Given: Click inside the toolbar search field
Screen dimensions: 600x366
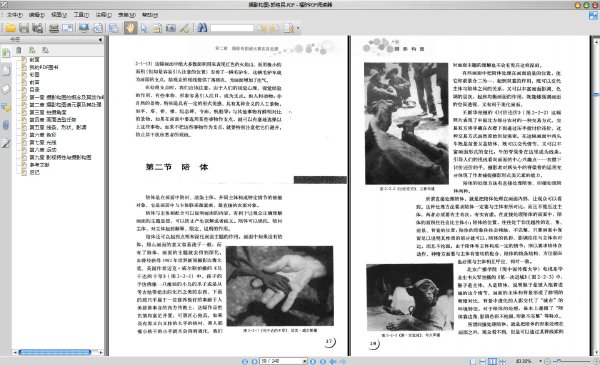Looking at the screenshot, I should point(232,28).
